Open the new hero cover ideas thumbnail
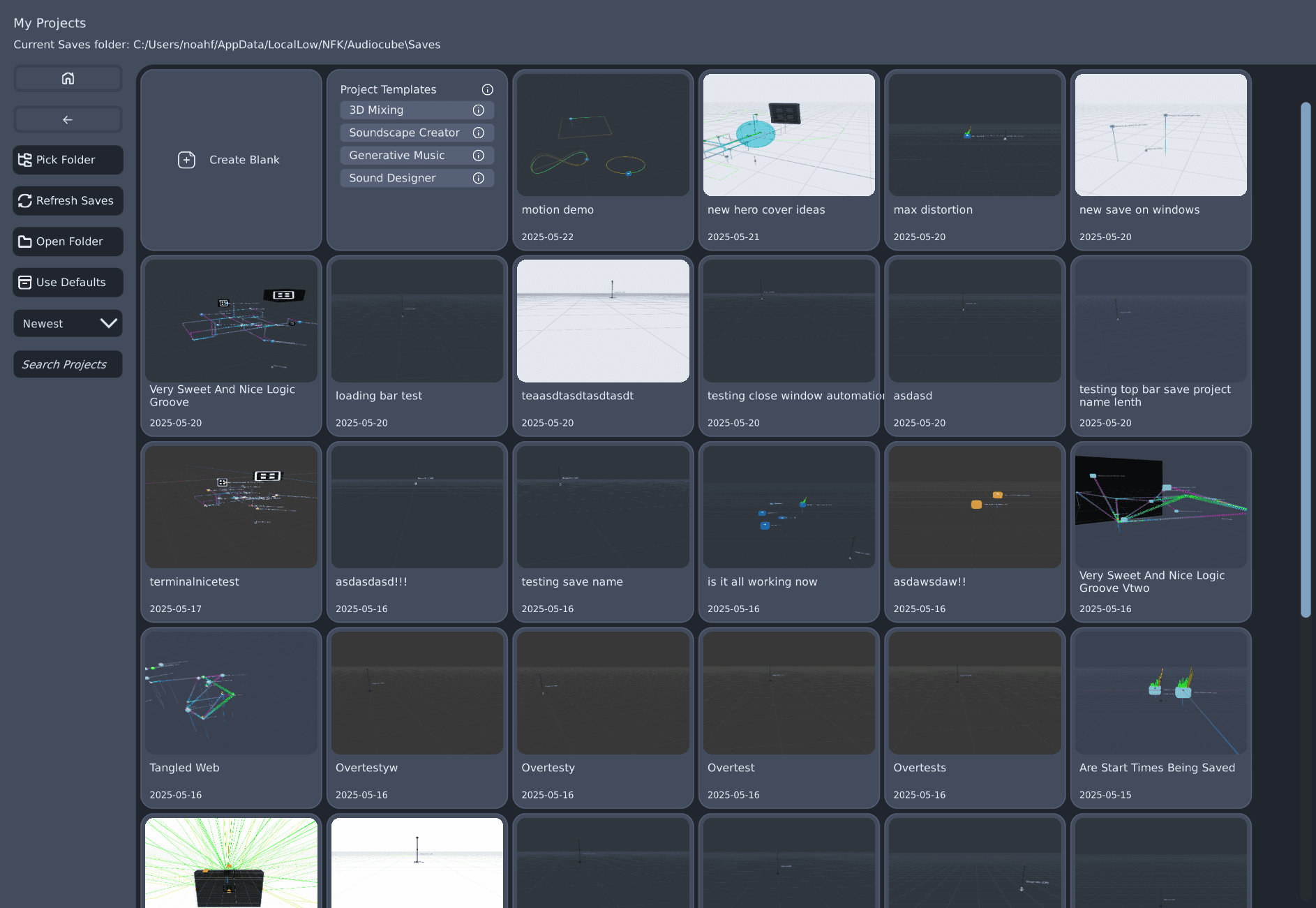 789,135
